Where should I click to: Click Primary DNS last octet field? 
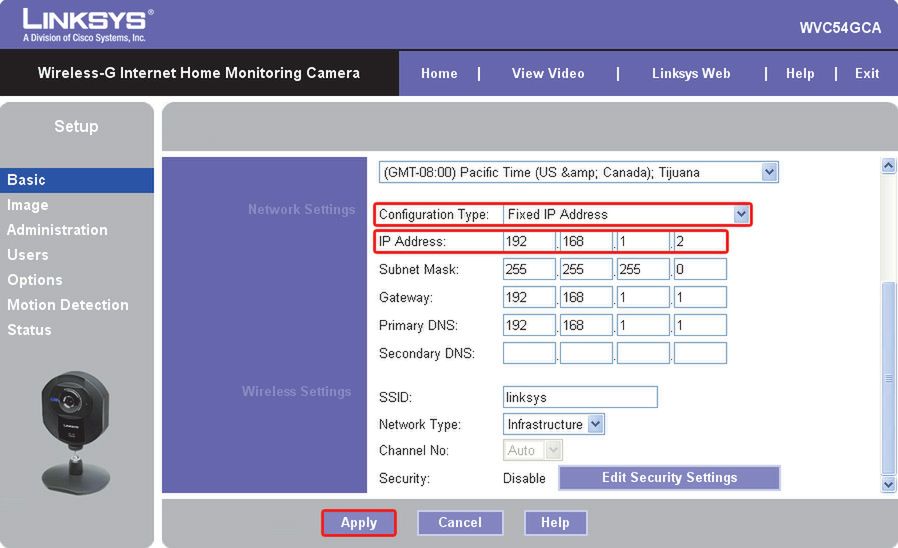click(700, 325)
